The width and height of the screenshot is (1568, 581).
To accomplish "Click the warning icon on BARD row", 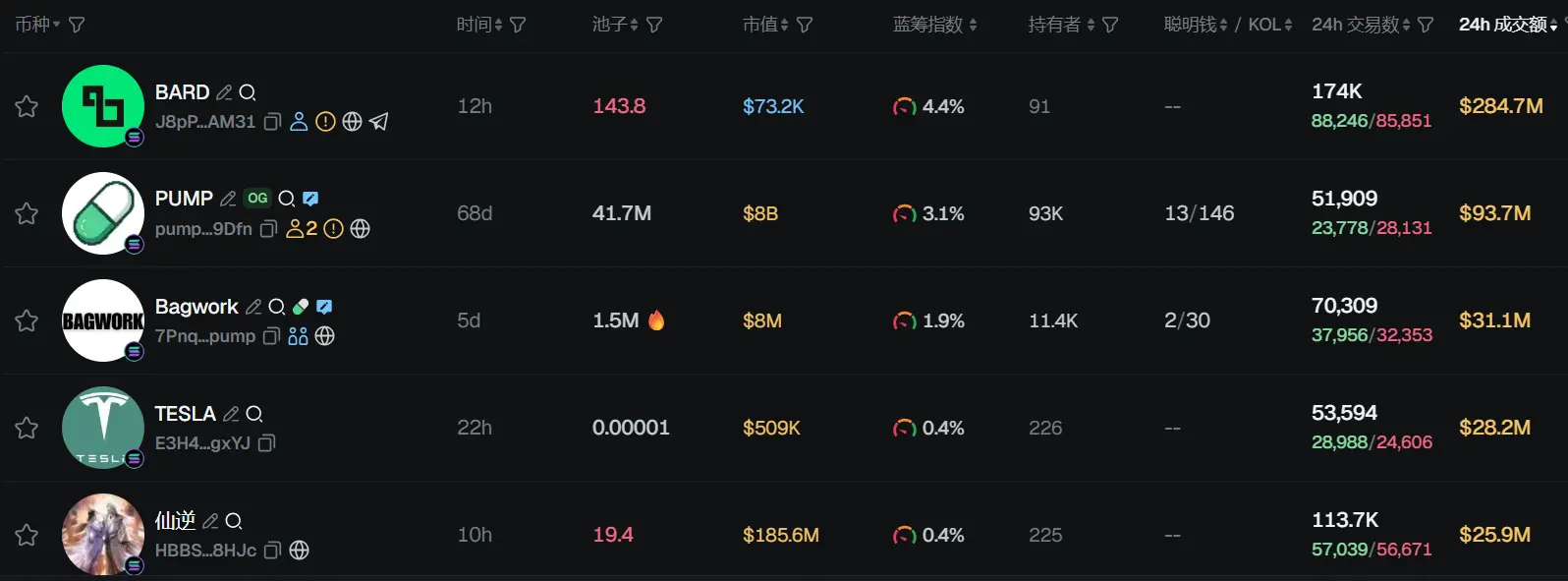I will [x=325, y=122].
